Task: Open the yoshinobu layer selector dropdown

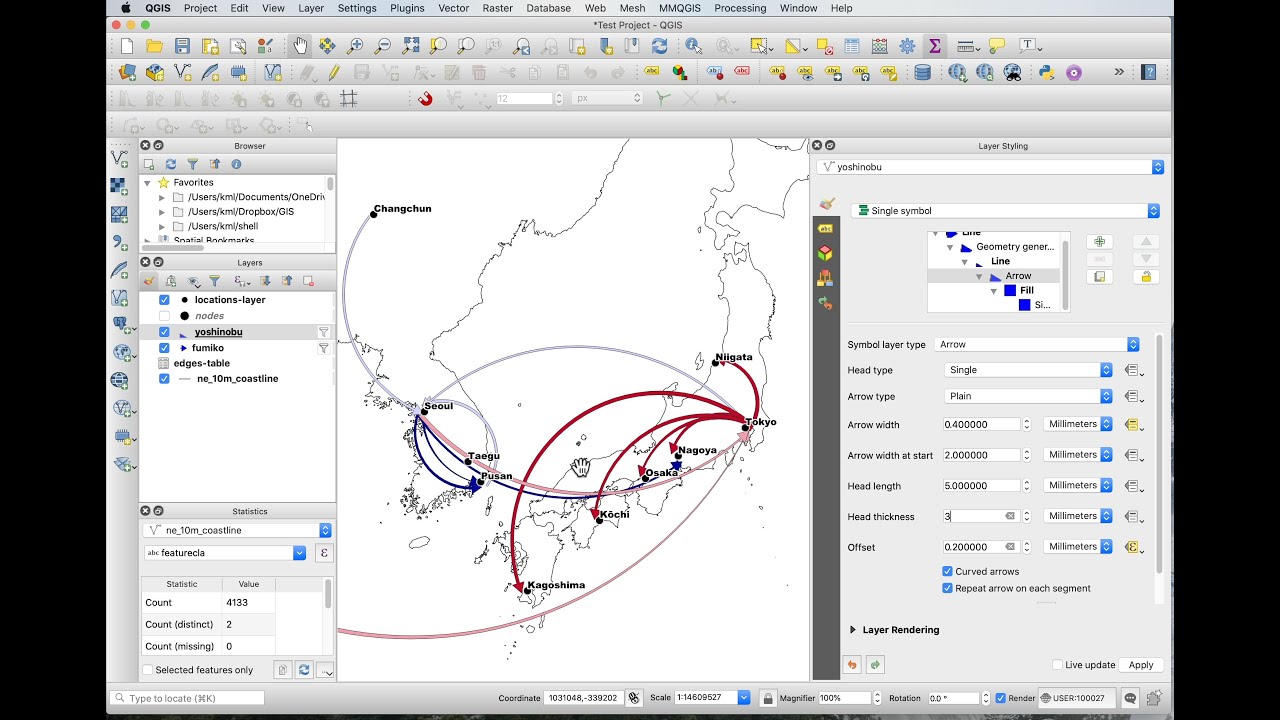Action: point(990,167)
